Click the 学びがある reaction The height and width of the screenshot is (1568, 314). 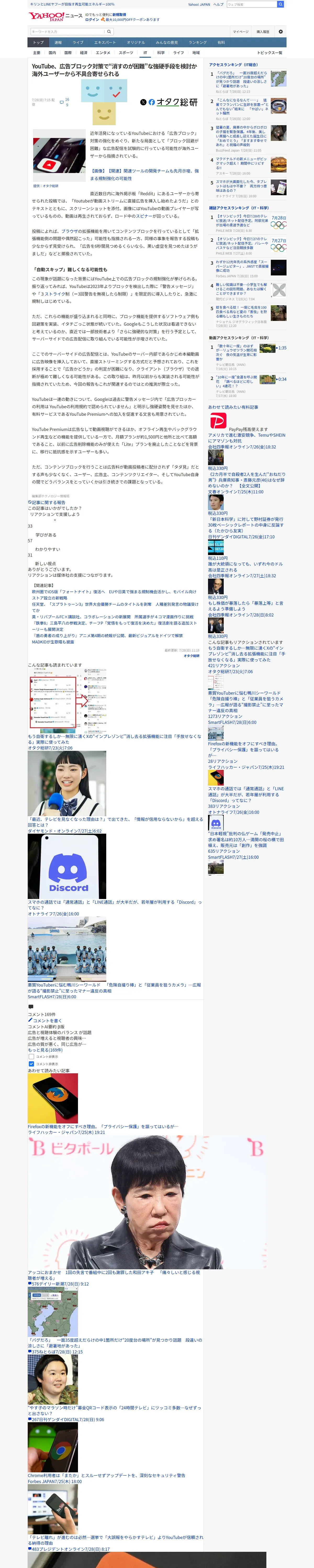point(46,534)
